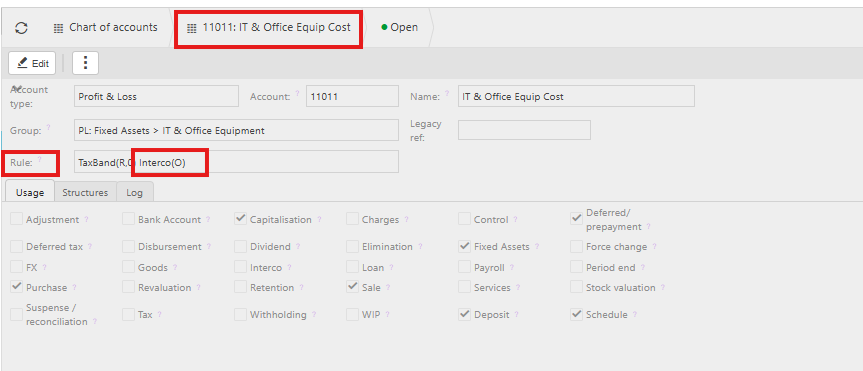
Task: Switch to the Structures tab
Action: [85, 193]
